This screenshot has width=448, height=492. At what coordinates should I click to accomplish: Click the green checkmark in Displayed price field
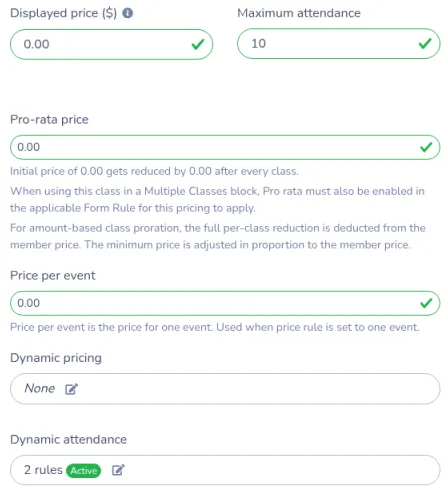tap(198, 44)
